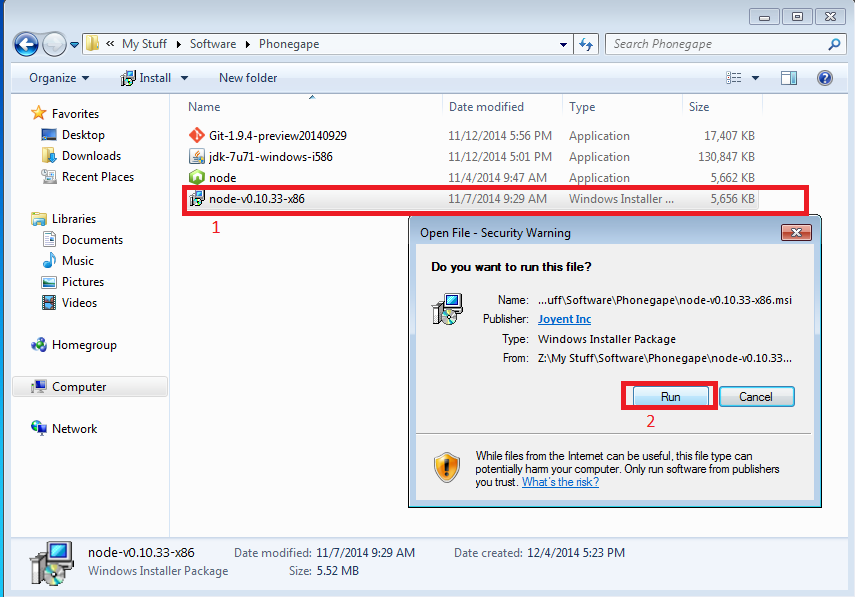The width and height of the screenshot is (855, 597).
Task: Open the Install dropdown arrow
Action: [x=184, y=79]
